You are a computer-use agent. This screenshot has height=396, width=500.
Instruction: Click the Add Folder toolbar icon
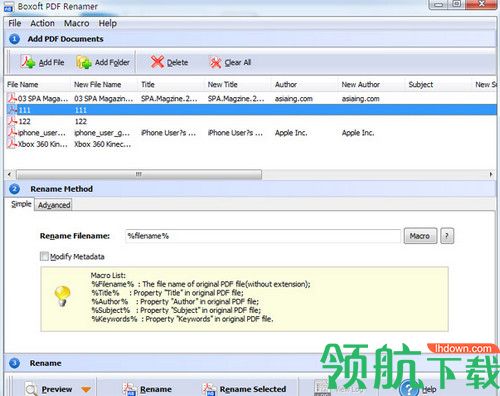tap(84, 62)
